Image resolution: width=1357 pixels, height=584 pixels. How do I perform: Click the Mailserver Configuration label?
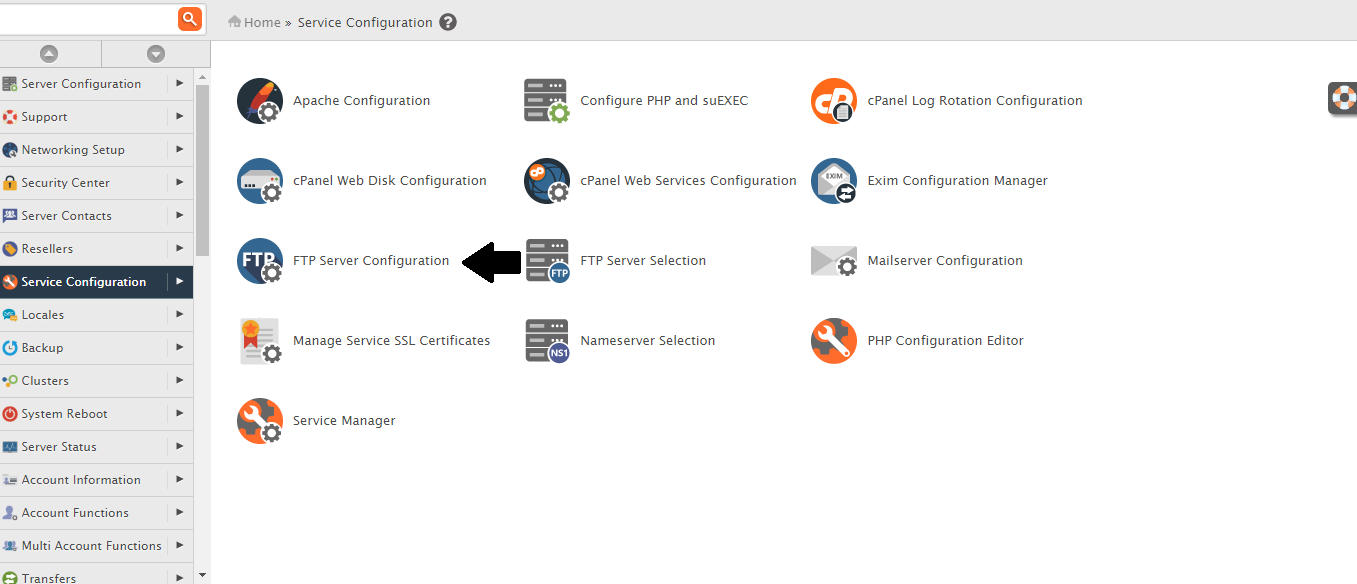[945, 261]
